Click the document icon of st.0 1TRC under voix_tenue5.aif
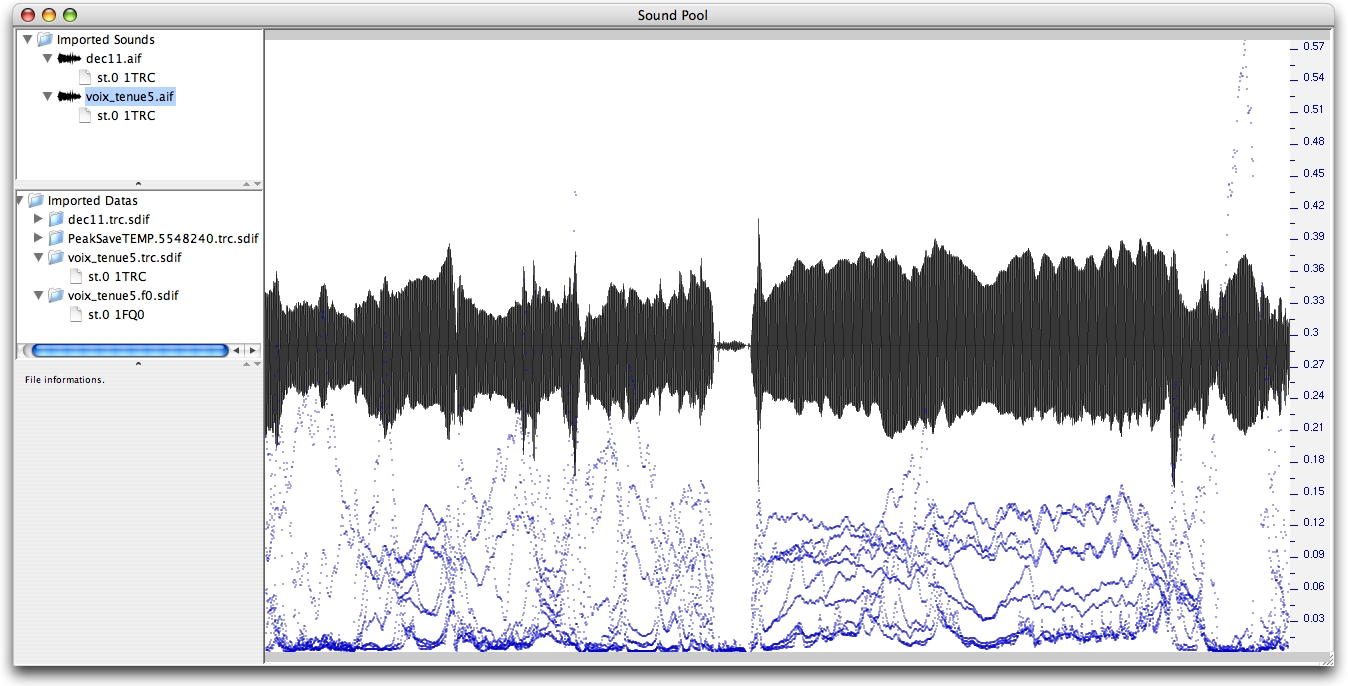1348x686 pixels. click(86, 116)
